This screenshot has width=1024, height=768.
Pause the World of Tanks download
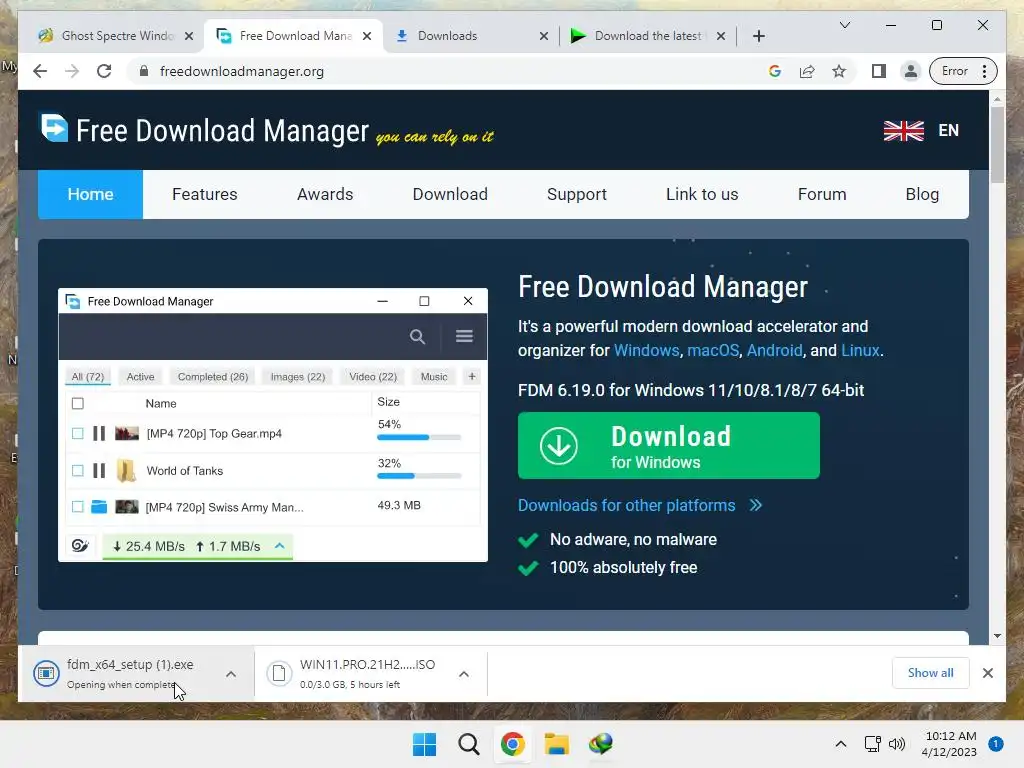pyautogui.click(x=99, y=470)
